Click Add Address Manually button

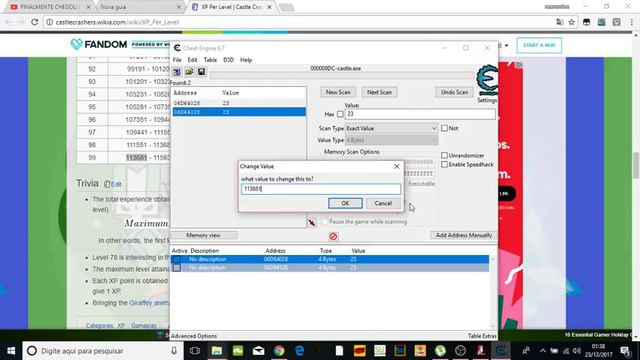[x=464, y=236]
